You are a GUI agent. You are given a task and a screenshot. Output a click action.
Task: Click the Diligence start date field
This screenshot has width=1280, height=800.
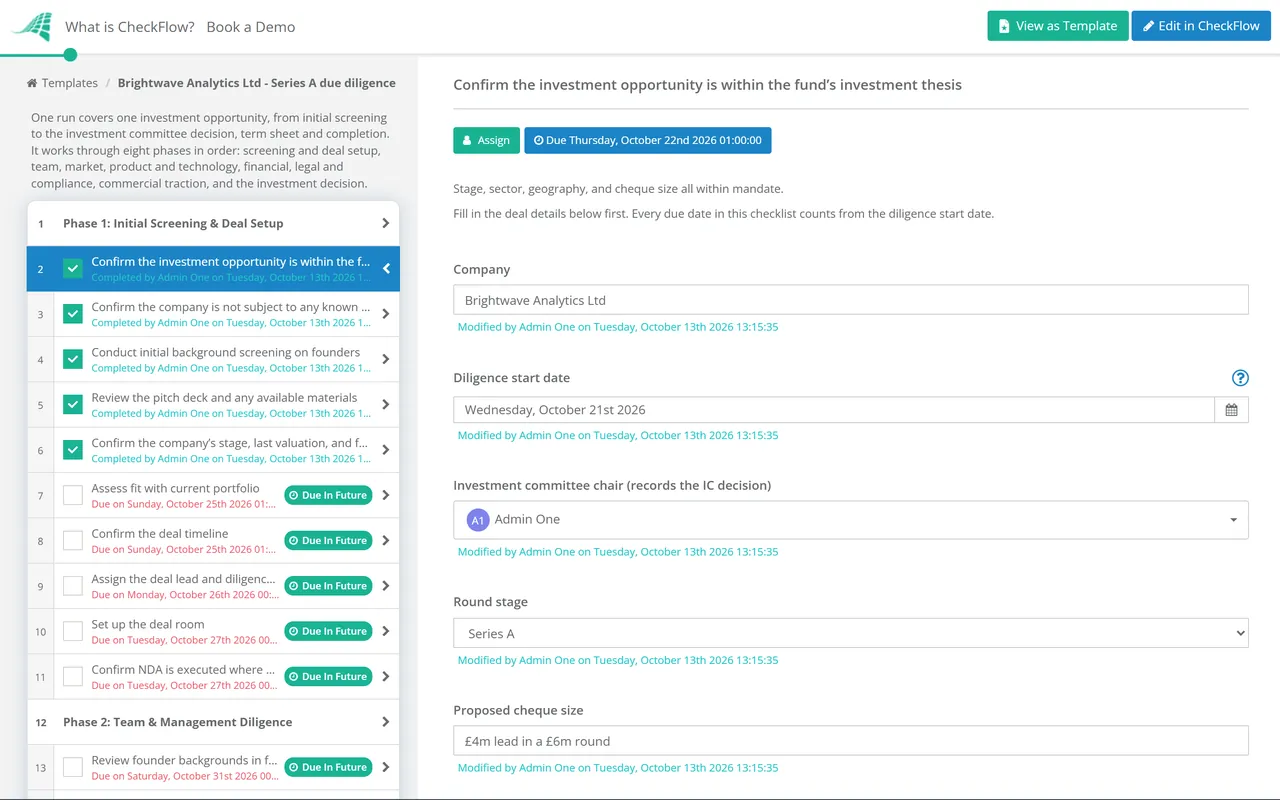coord(834,410)
